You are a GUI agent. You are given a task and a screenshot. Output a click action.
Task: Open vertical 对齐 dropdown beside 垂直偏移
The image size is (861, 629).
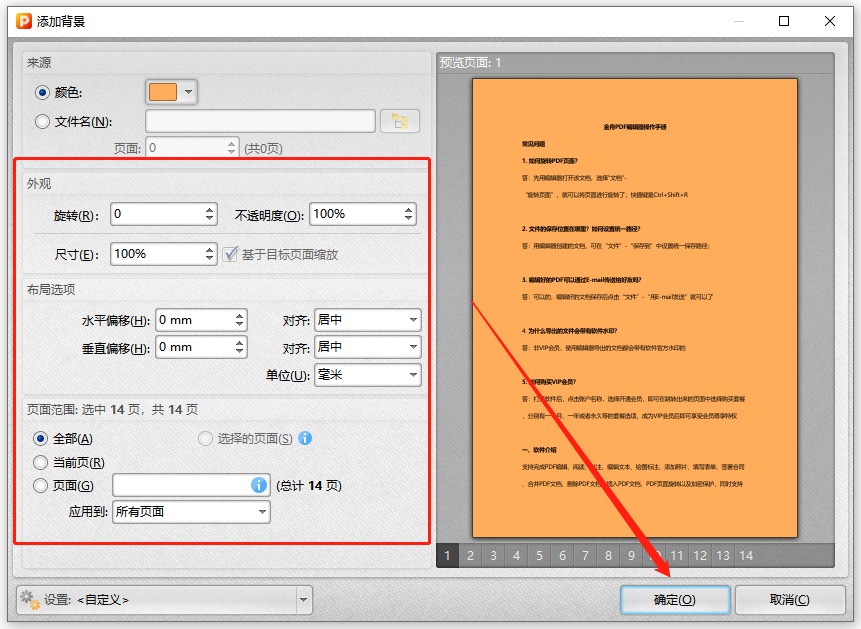point(367,347)
